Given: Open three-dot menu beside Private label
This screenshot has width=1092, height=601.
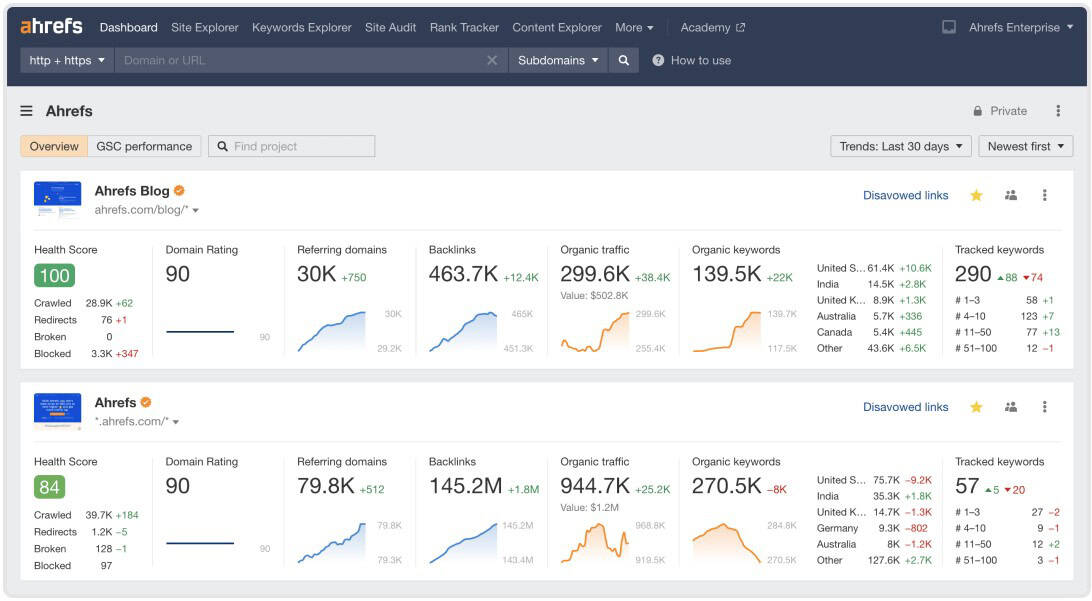Looking at the screenshot, I should pyautogui.click(x=1058, y=111).
